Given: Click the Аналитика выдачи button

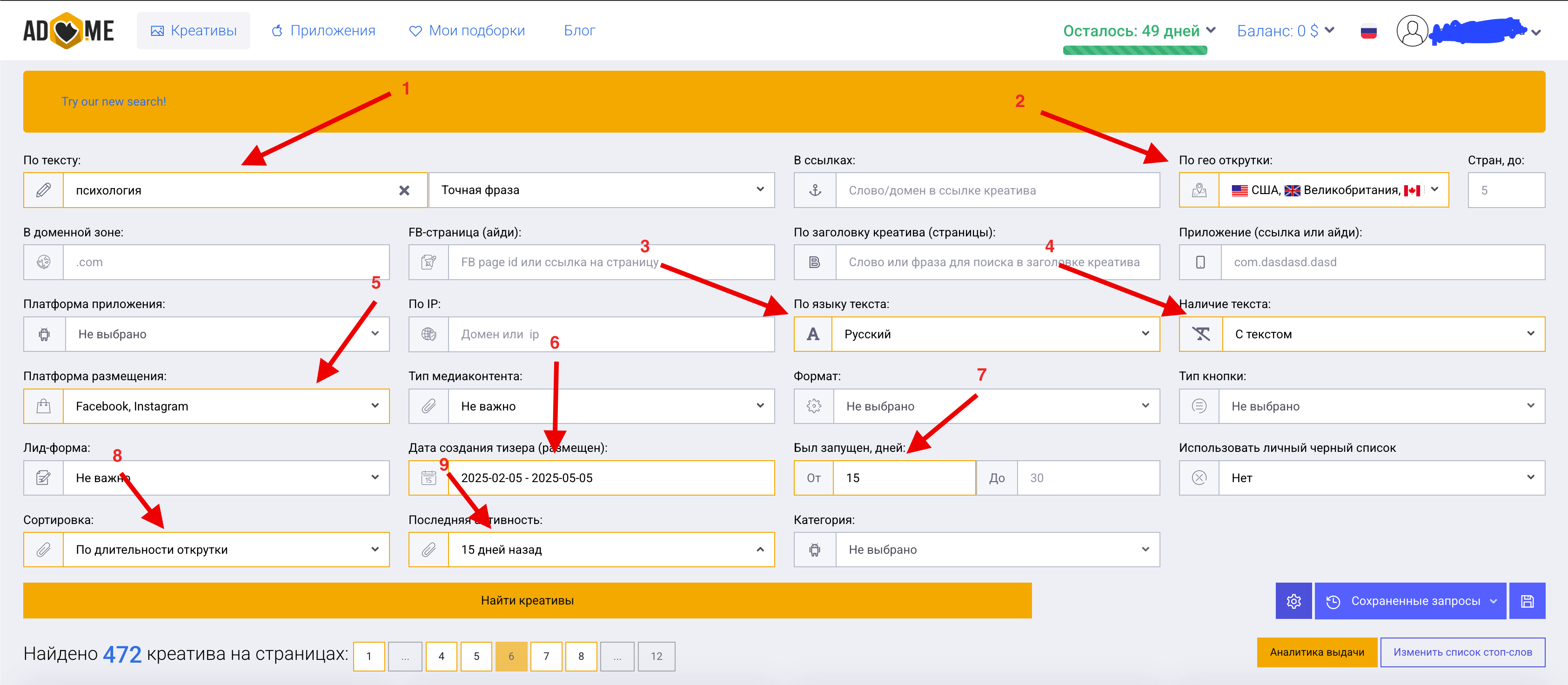Looking at the screenshot, I should [1317, 652].
